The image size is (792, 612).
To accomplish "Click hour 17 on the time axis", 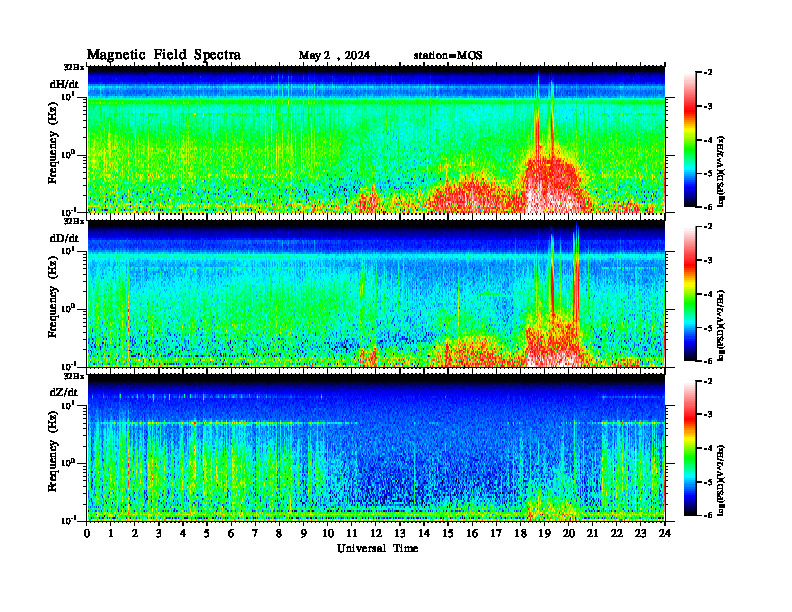I will (x=496, y=534).
